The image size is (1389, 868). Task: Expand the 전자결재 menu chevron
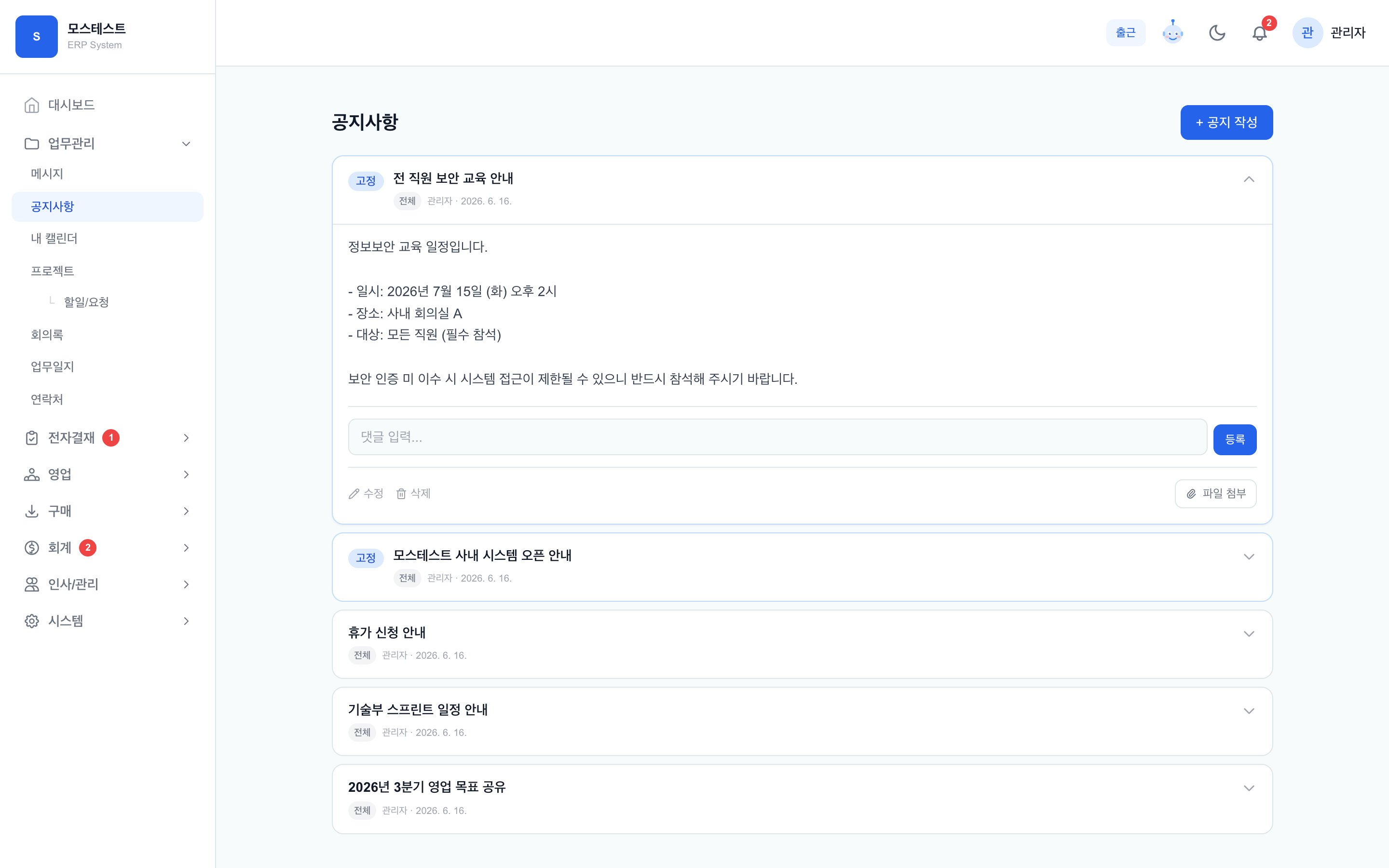coord(186,438)
